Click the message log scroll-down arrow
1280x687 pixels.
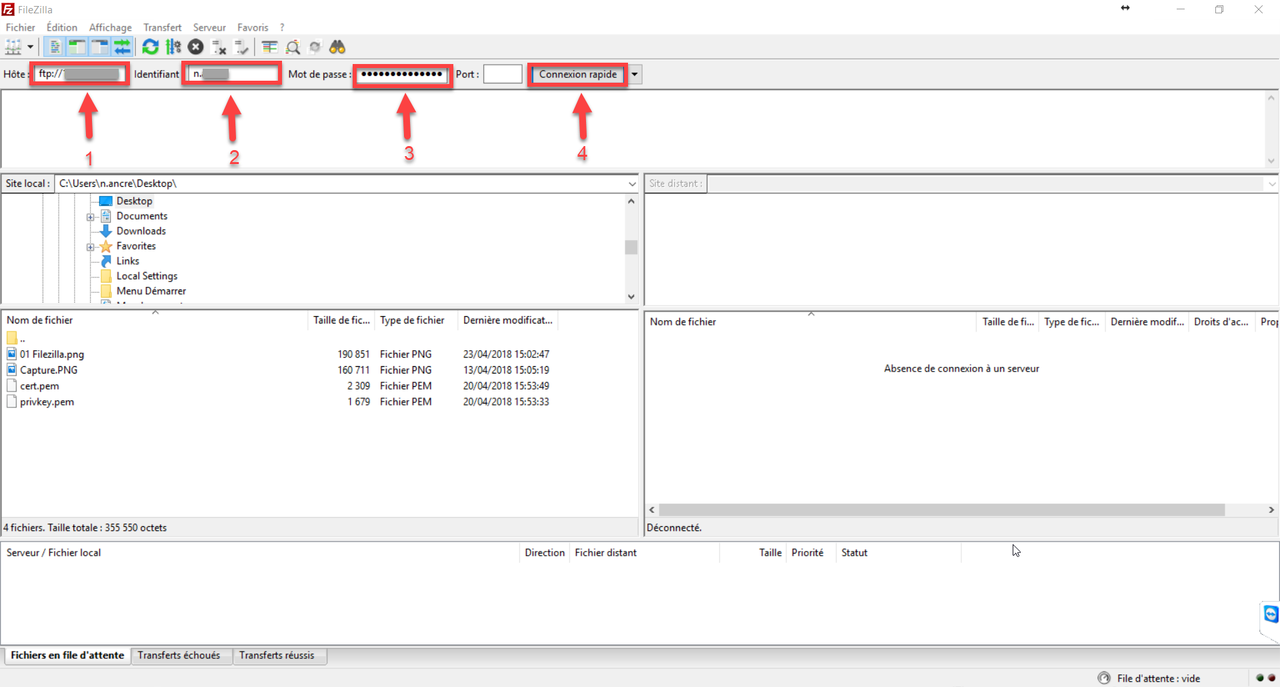[x=1272, y=161]
